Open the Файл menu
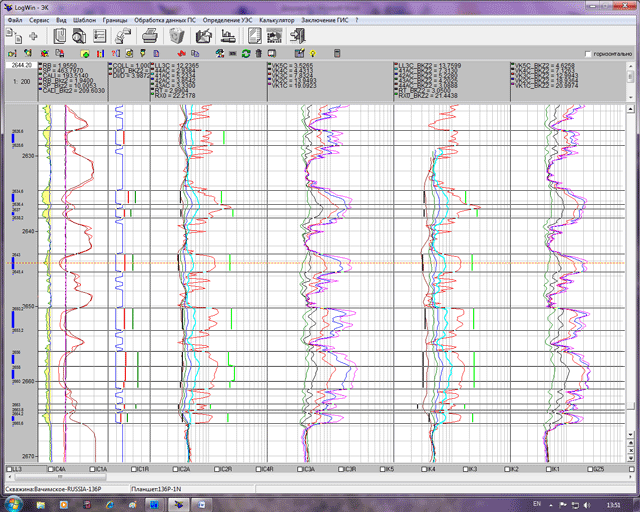Viewport: 640px width, 512px height. [15, 20]
